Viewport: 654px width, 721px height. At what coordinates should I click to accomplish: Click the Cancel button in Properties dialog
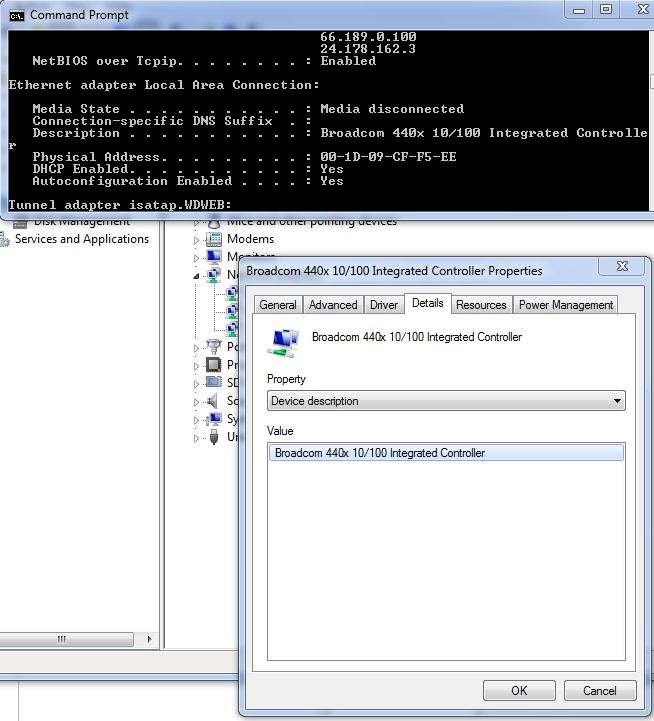600,691
